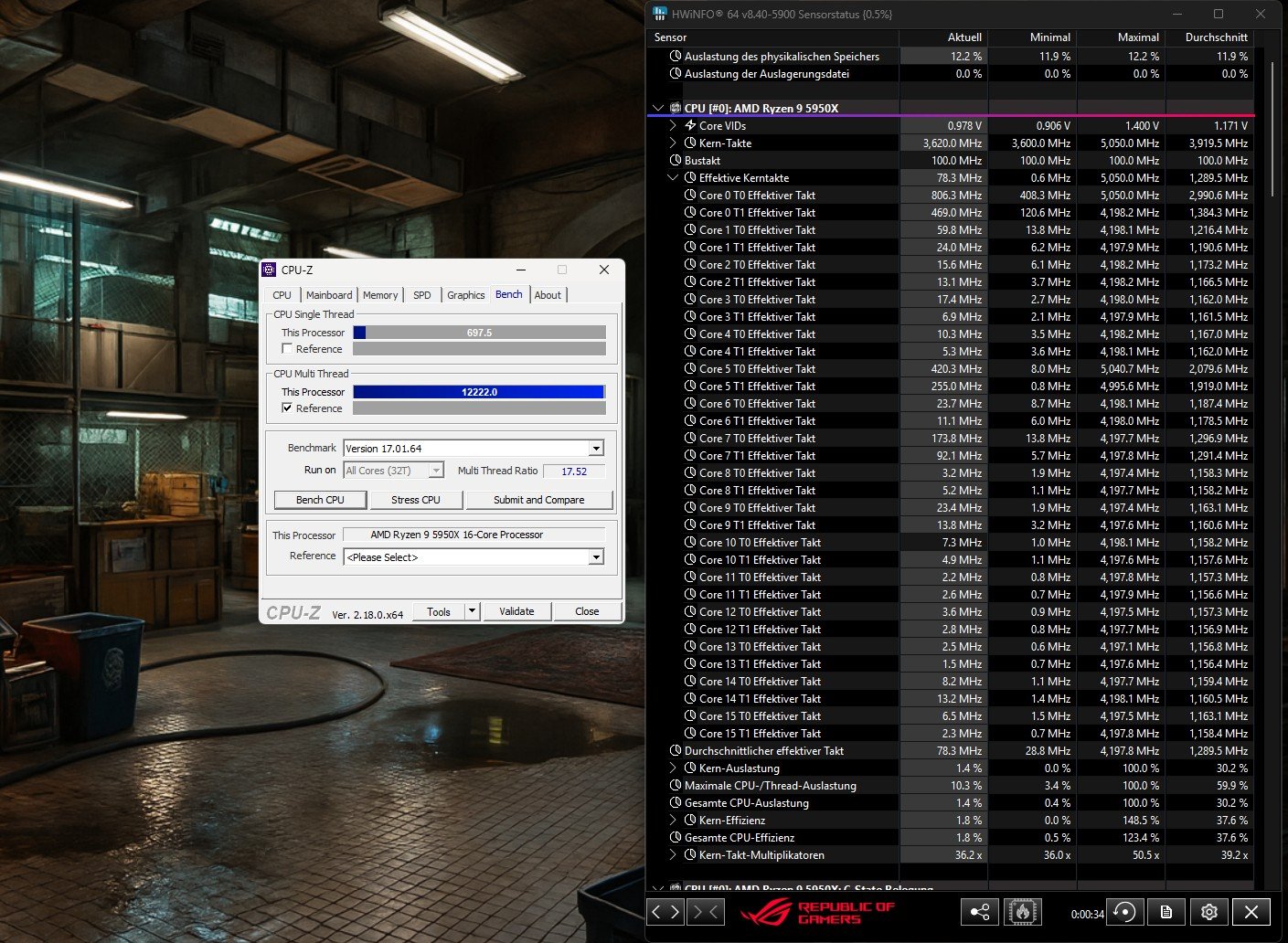
Task: Click the Maximal column header
Action: 1121,37
